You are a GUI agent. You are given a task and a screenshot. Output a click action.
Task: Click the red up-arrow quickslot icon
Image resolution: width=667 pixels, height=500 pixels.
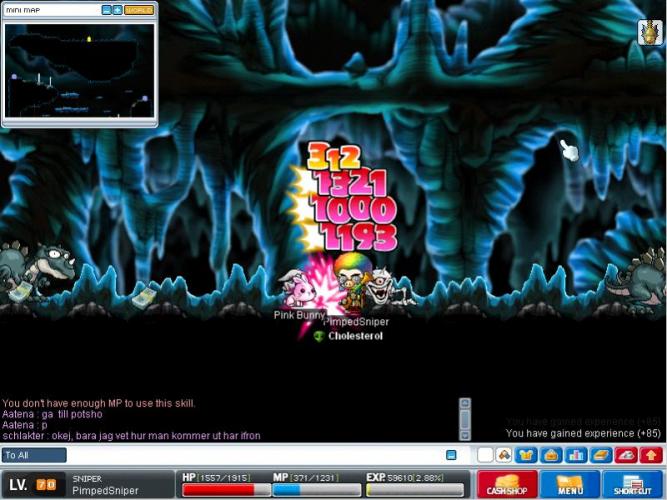650,455
